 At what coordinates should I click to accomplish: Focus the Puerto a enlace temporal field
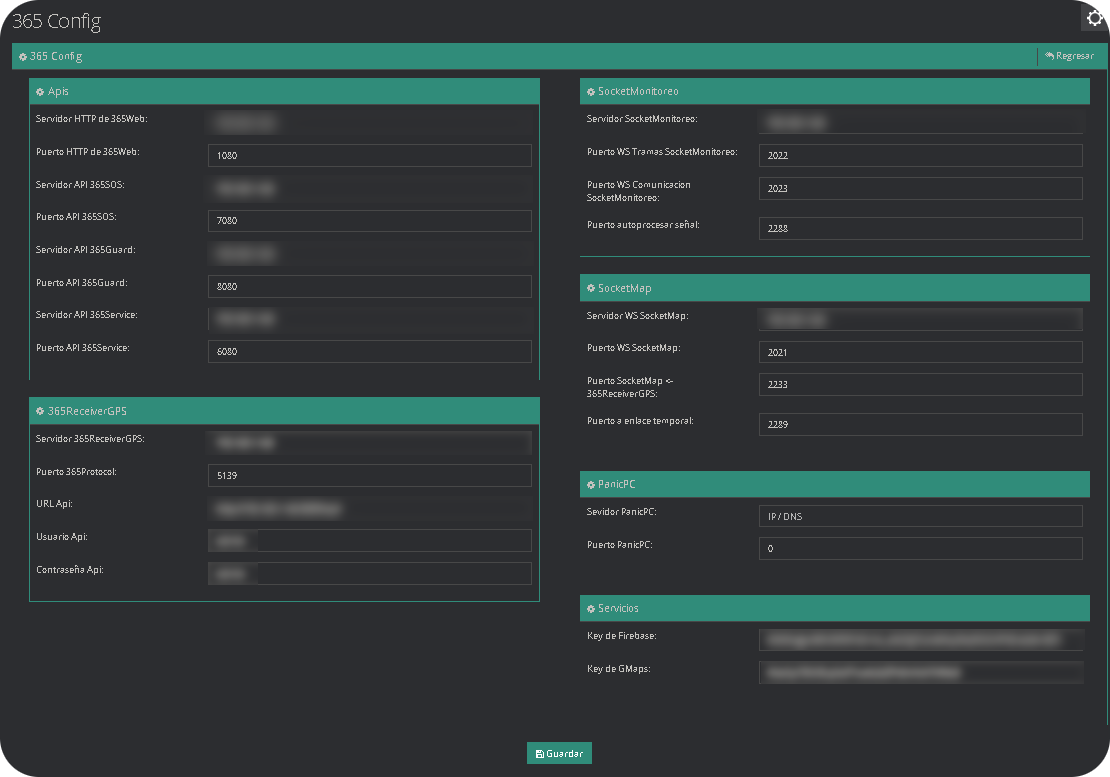919,424
